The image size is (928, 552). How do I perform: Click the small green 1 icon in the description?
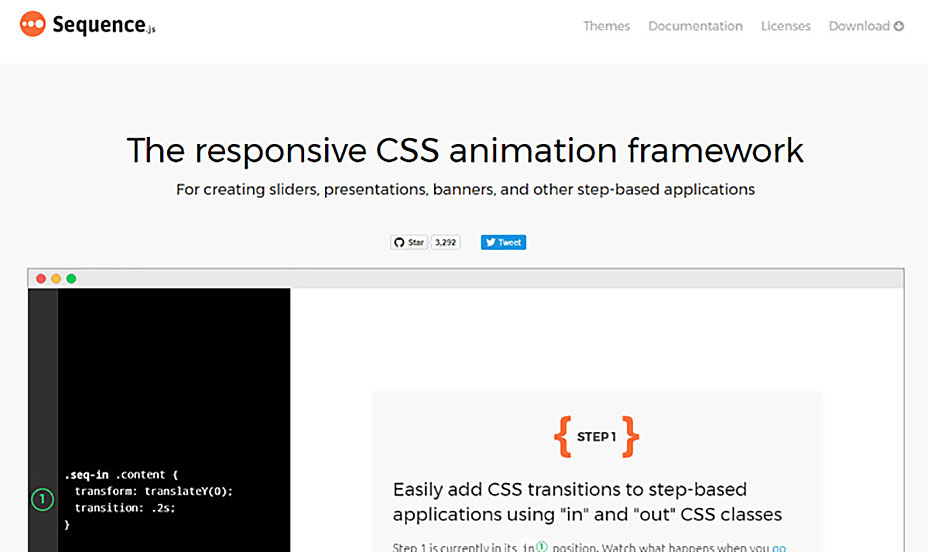pyautogui.click(x=542, y=547)
